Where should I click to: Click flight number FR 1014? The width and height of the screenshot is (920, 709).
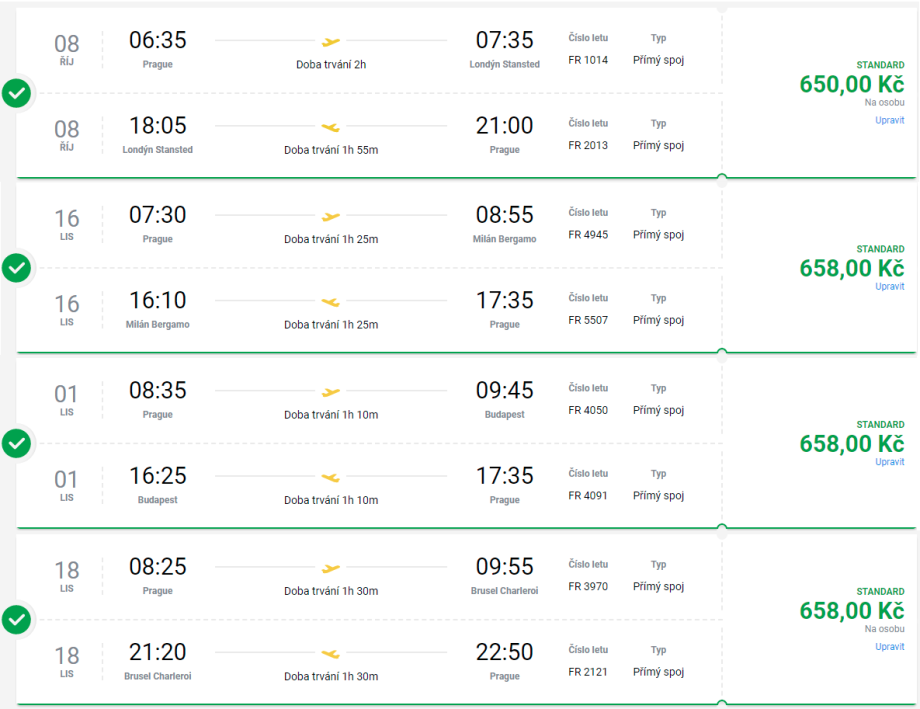[x=588, y=60]
